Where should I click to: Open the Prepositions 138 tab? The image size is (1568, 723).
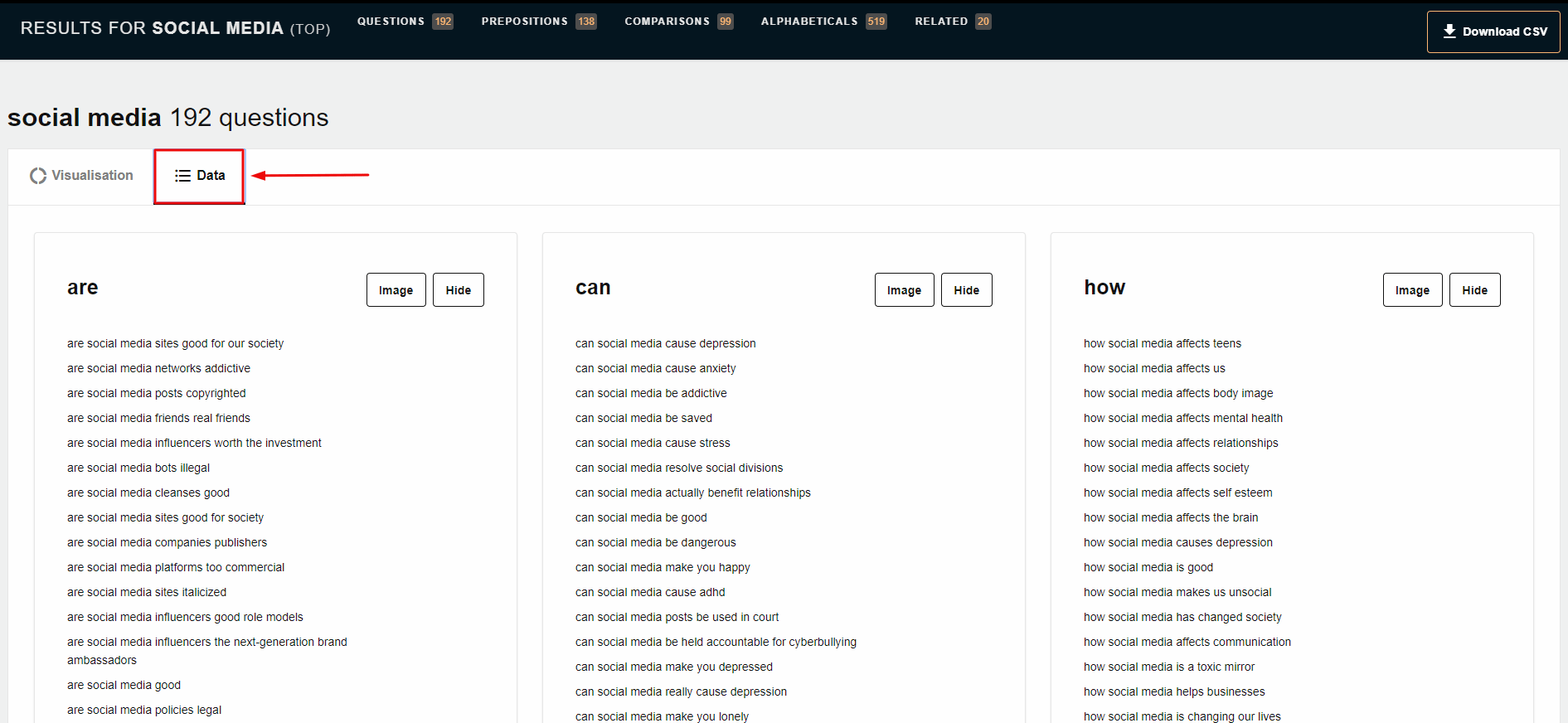click(x=538, y=22)
